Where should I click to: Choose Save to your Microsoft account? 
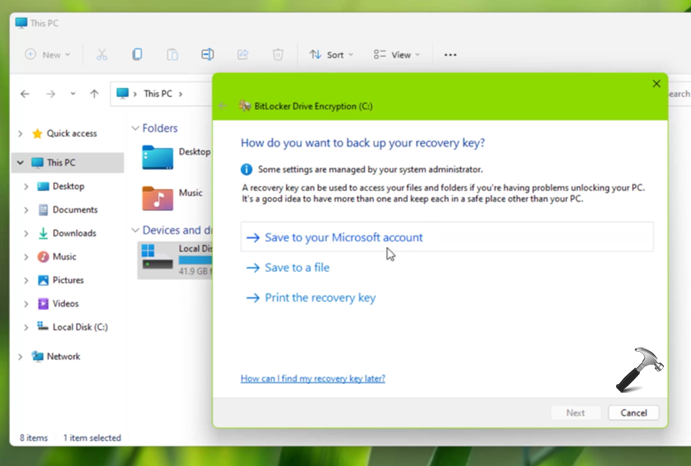[x=343, y=238]
